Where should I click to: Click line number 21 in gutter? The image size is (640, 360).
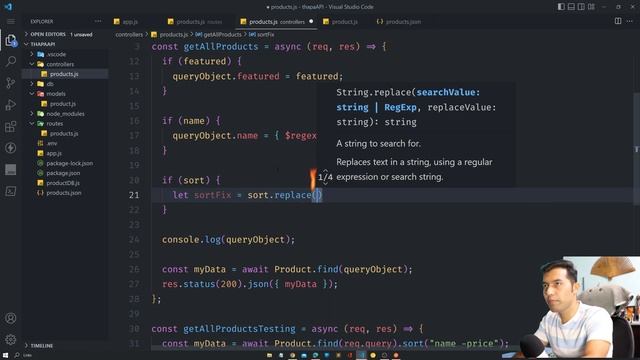pos(134,195)
